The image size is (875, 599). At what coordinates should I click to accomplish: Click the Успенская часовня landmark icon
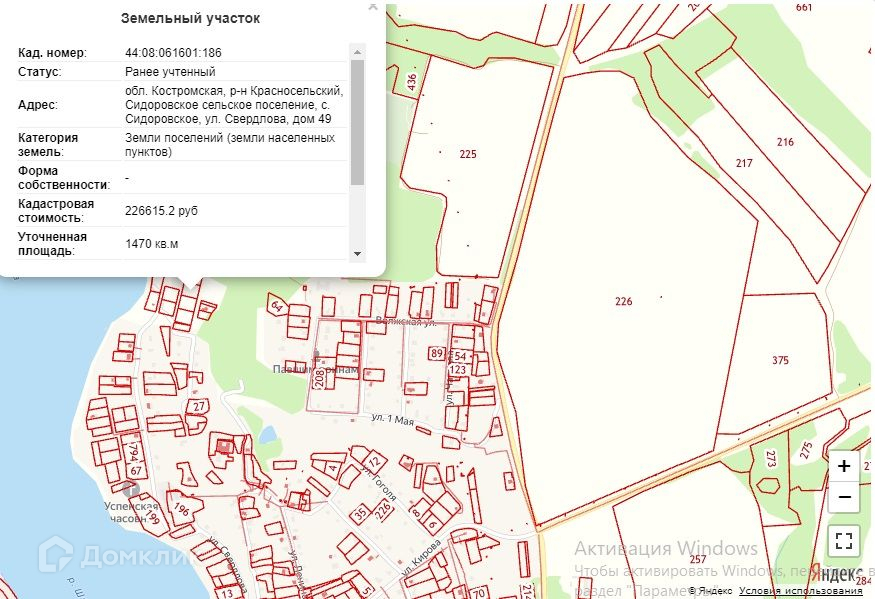pyautogui.click(x=128, y=489)
